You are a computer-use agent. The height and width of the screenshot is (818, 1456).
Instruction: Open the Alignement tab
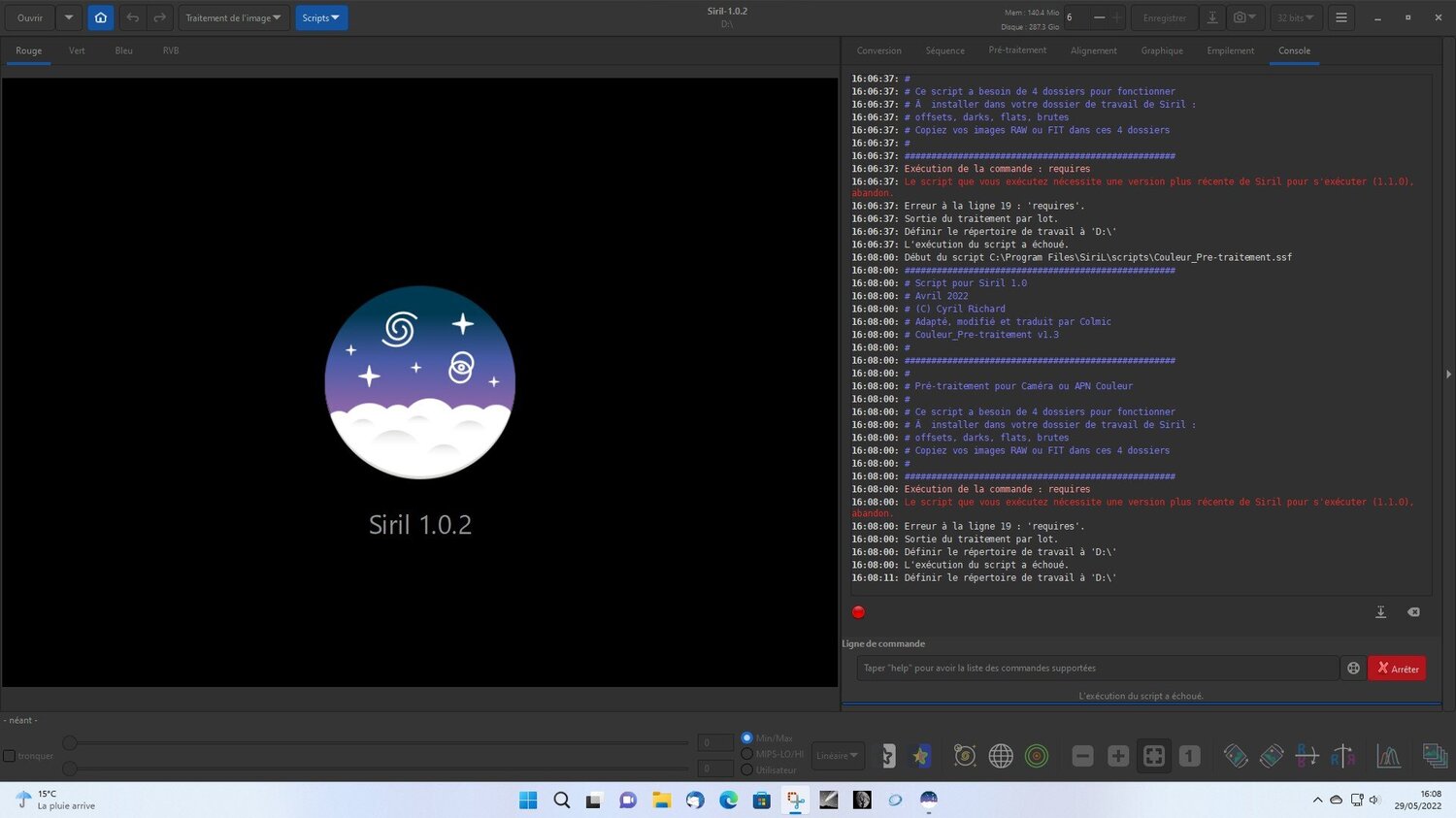pyautogui.click(x=1094, y=50)
